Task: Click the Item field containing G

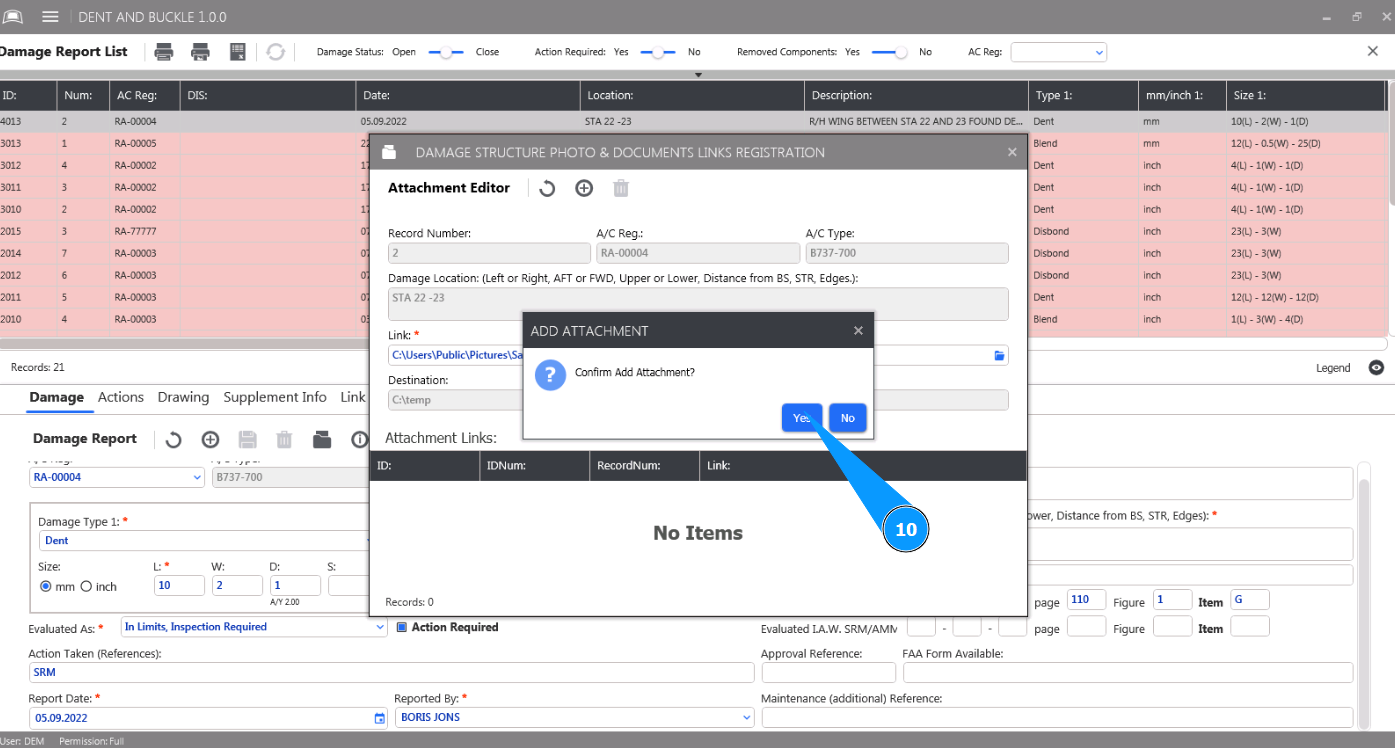Action: tap(1250, 600)
